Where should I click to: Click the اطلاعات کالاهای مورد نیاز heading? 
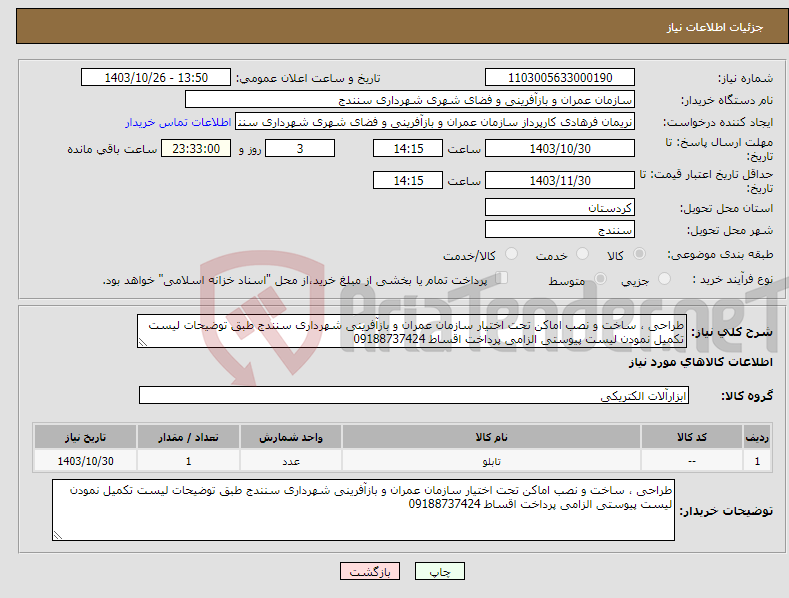tap(700, 362)
